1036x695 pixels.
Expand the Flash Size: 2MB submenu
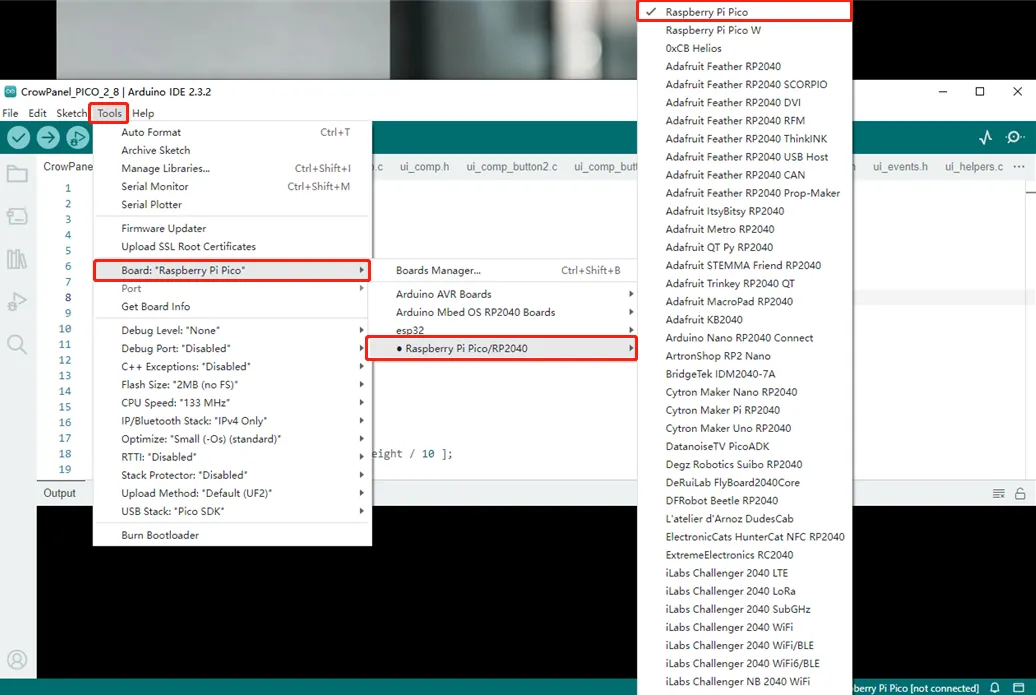pos(232,384)
